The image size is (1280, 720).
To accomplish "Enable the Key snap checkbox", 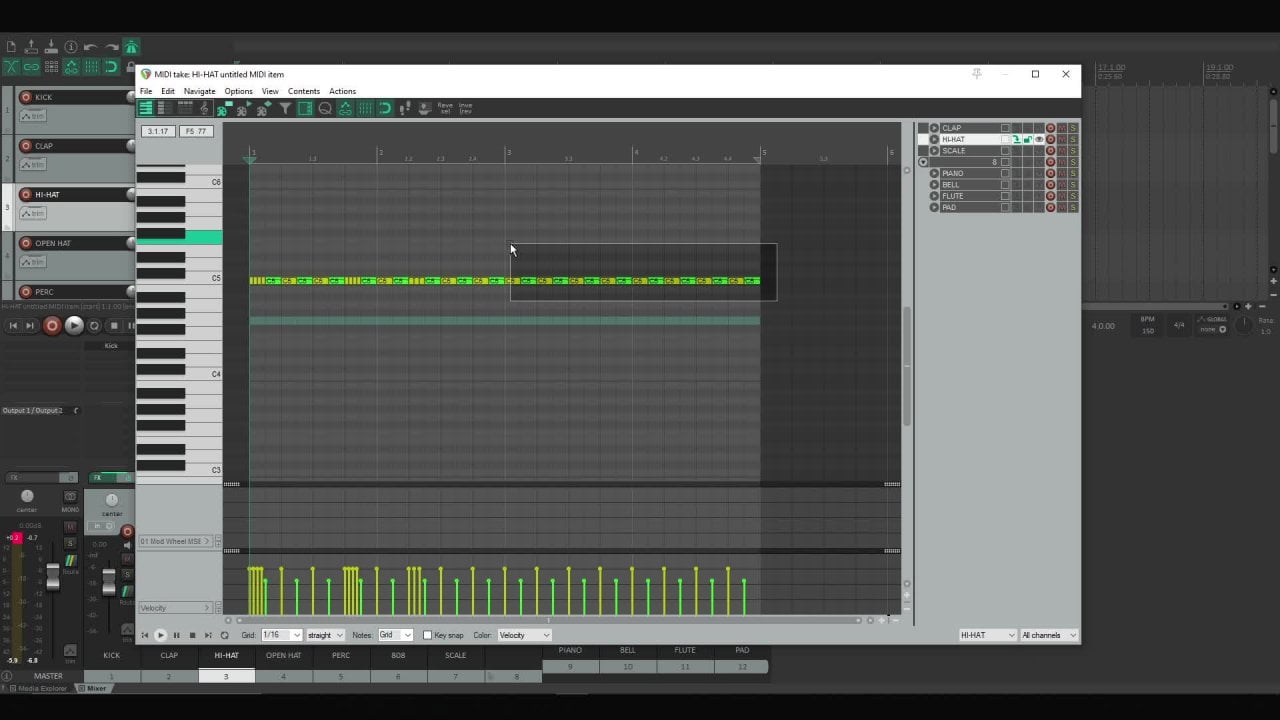I will point(428,635).
